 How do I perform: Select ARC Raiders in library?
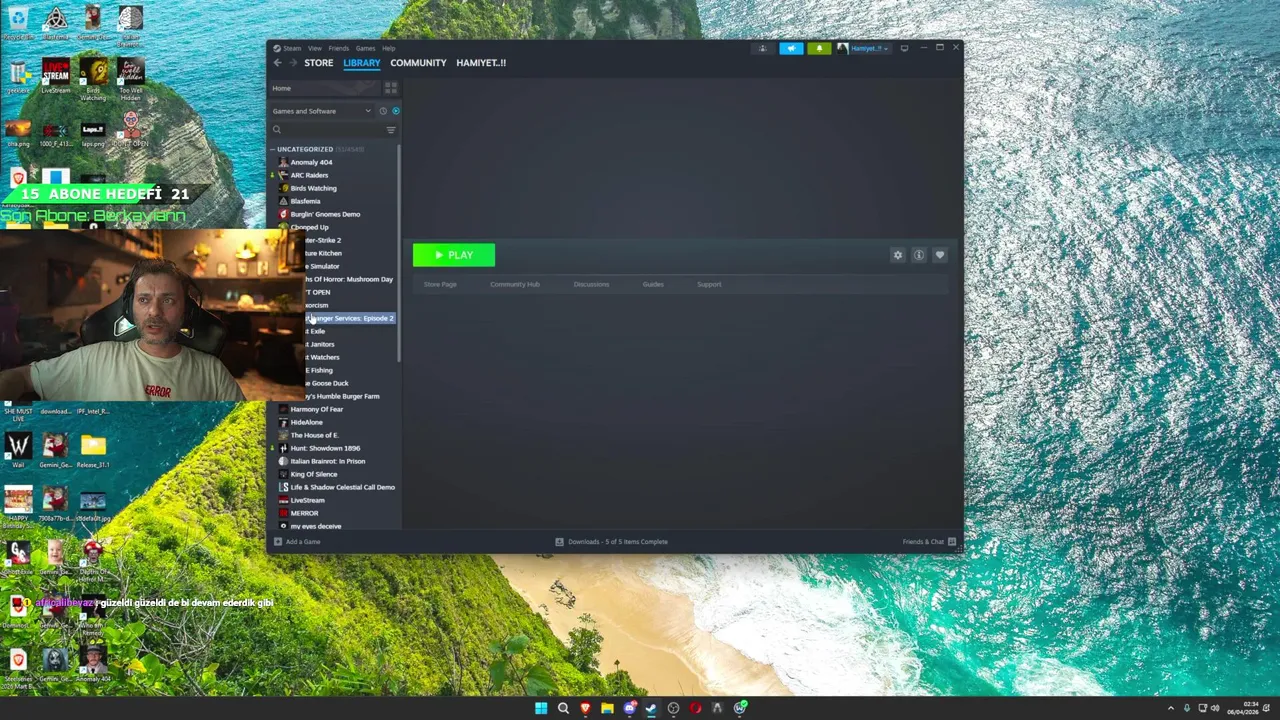point(309,175)
